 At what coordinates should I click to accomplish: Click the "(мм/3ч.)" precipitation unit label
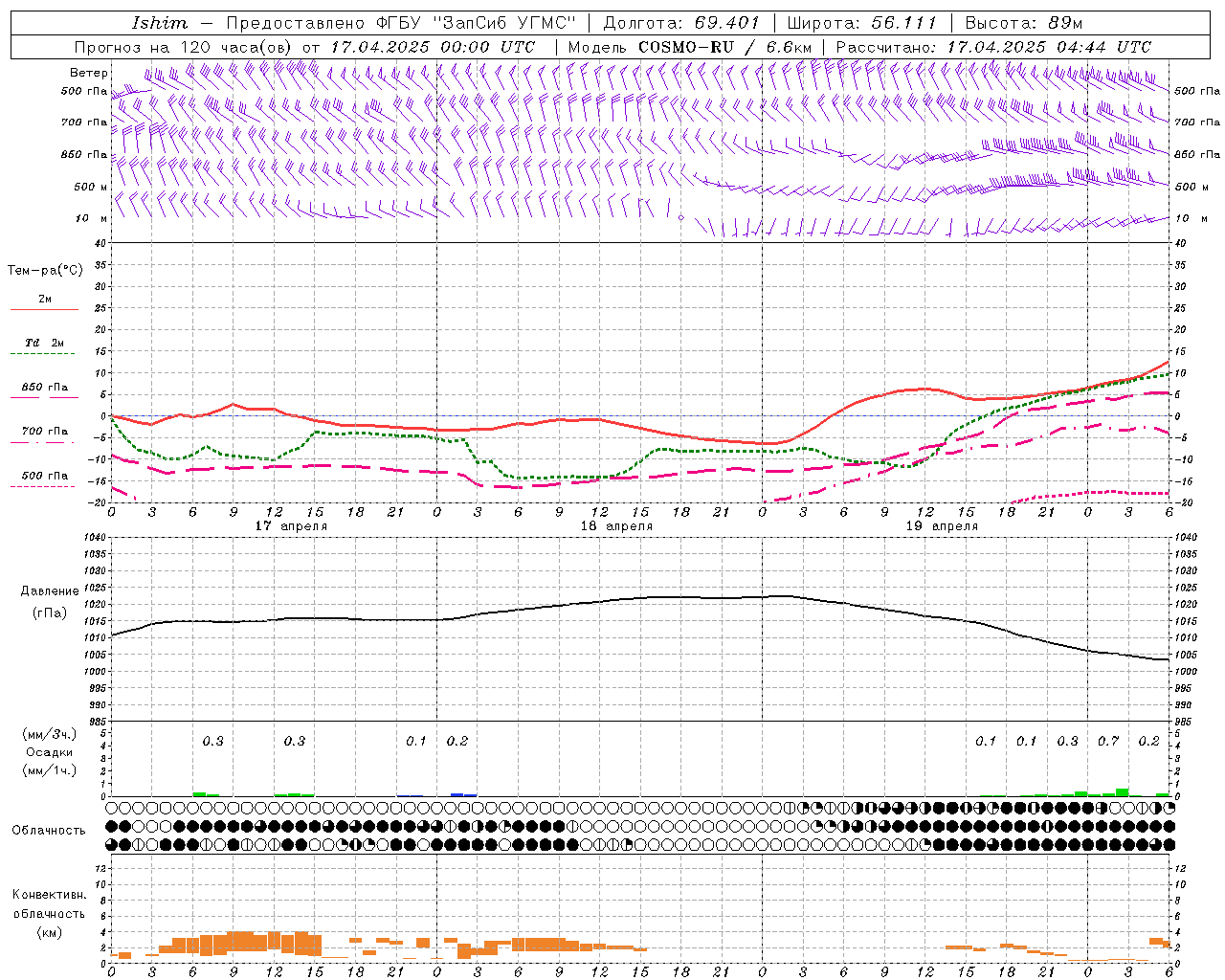point(49,734)
